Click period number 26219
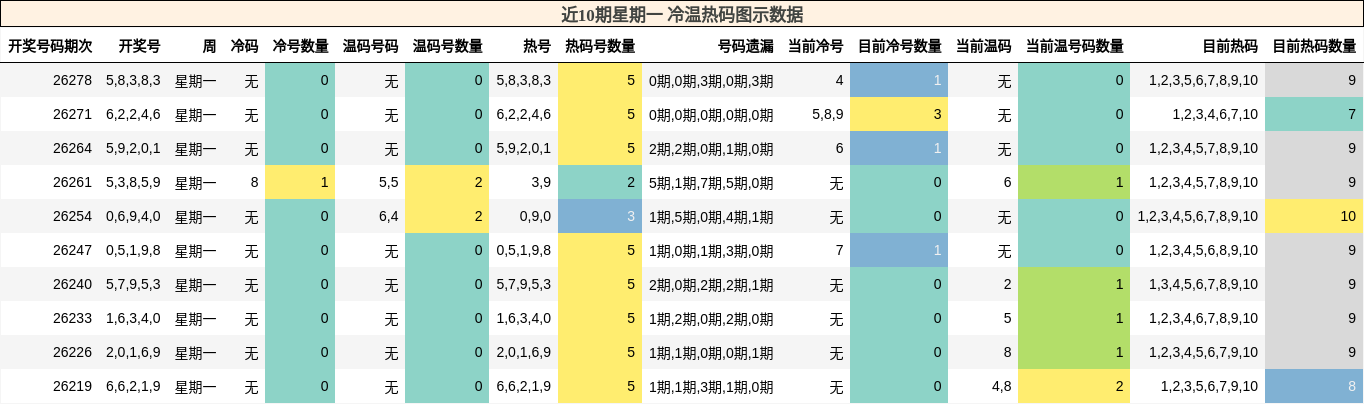The height and width of the screenshot is (404, 1364). [72, 386]
